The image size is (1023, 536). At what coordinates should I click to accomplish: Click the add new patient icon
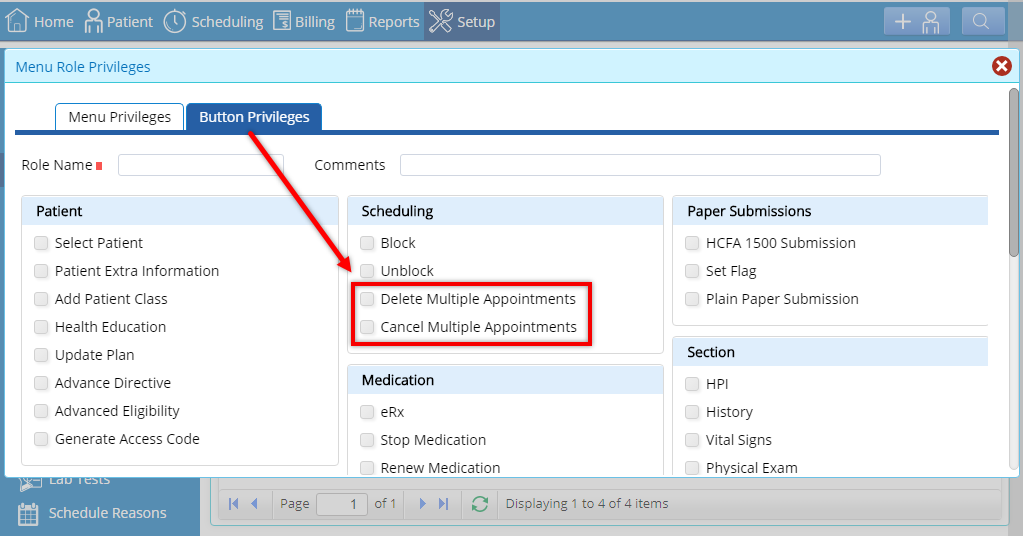(x=917, y=22)
